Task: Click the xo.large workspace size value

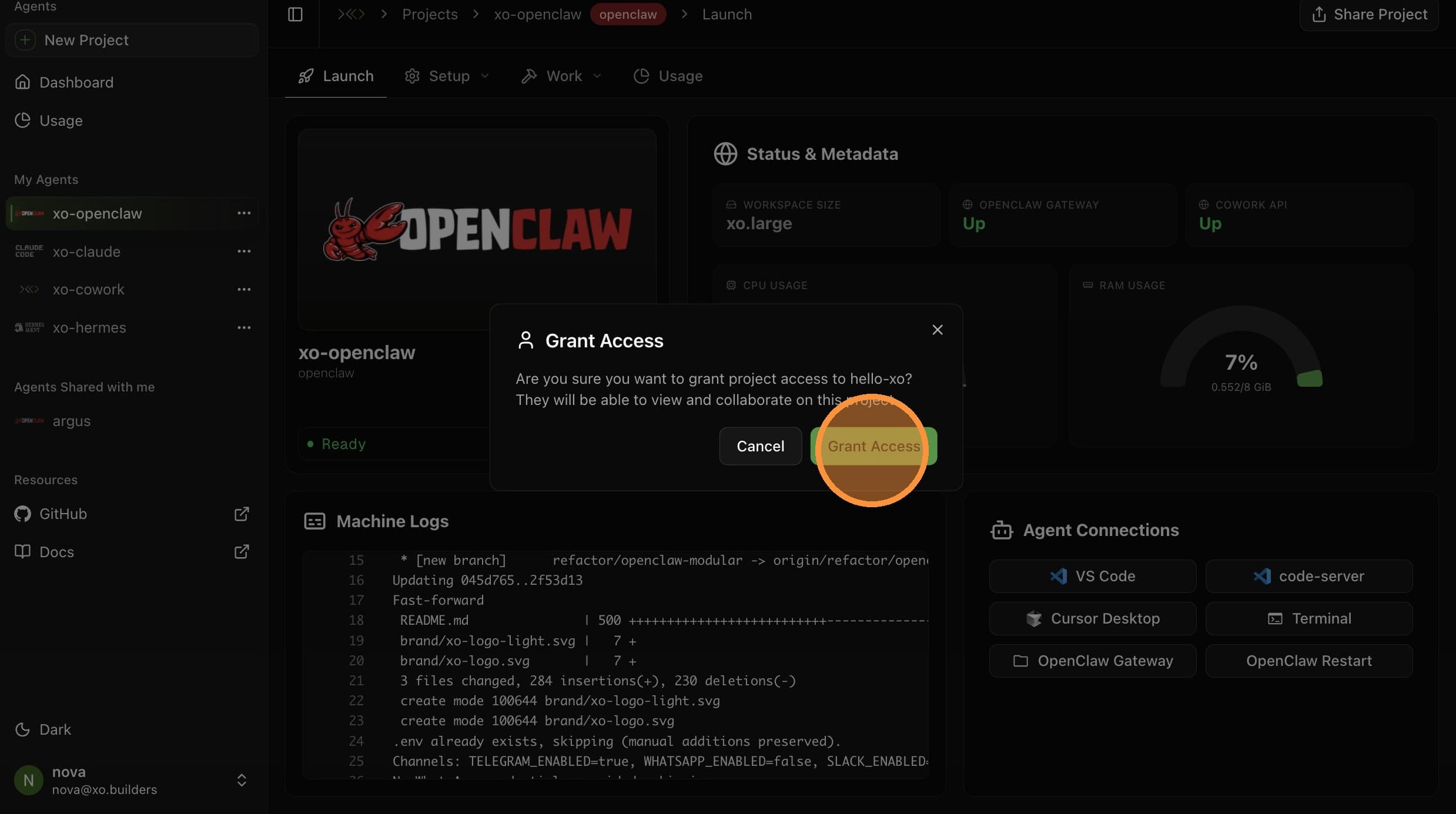Action: (759, 223)
